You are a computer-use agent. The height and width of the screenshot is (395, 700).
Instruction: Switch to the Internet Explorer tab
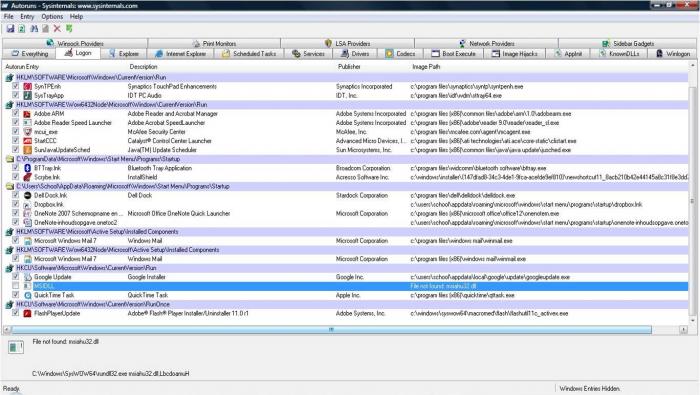click(181, 54)
